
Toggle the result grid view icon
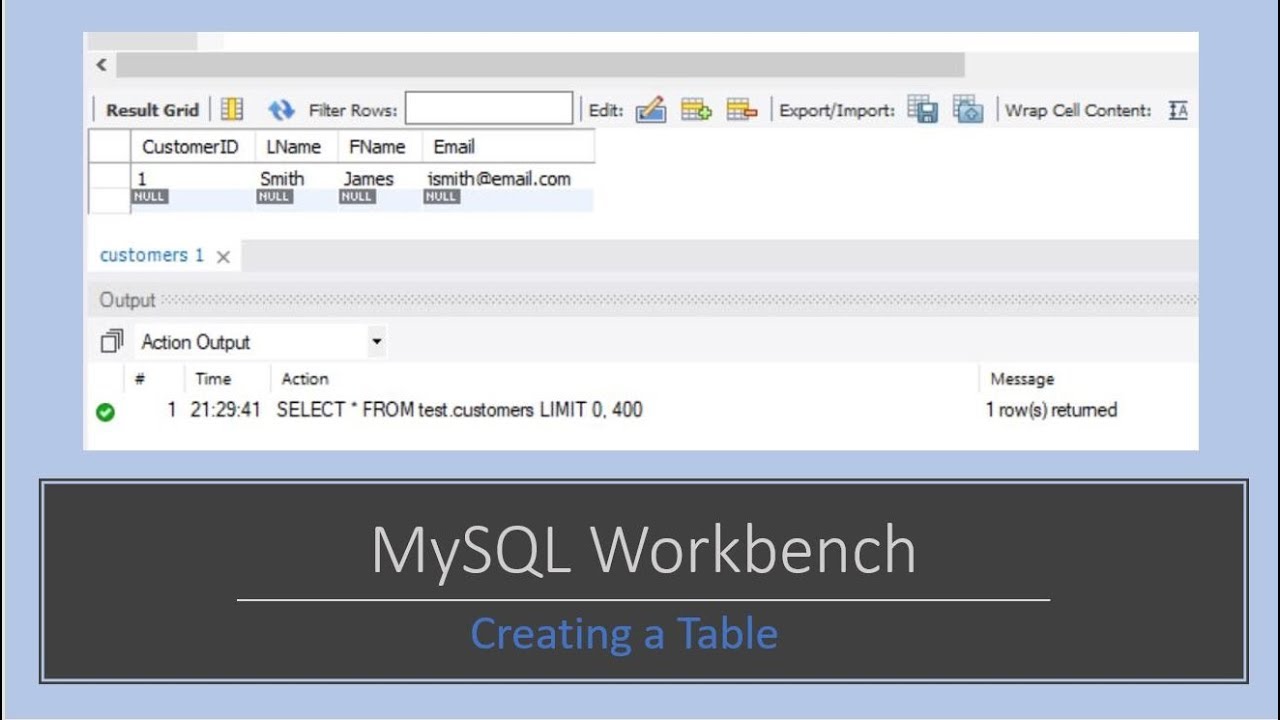[x=232, y=109]
